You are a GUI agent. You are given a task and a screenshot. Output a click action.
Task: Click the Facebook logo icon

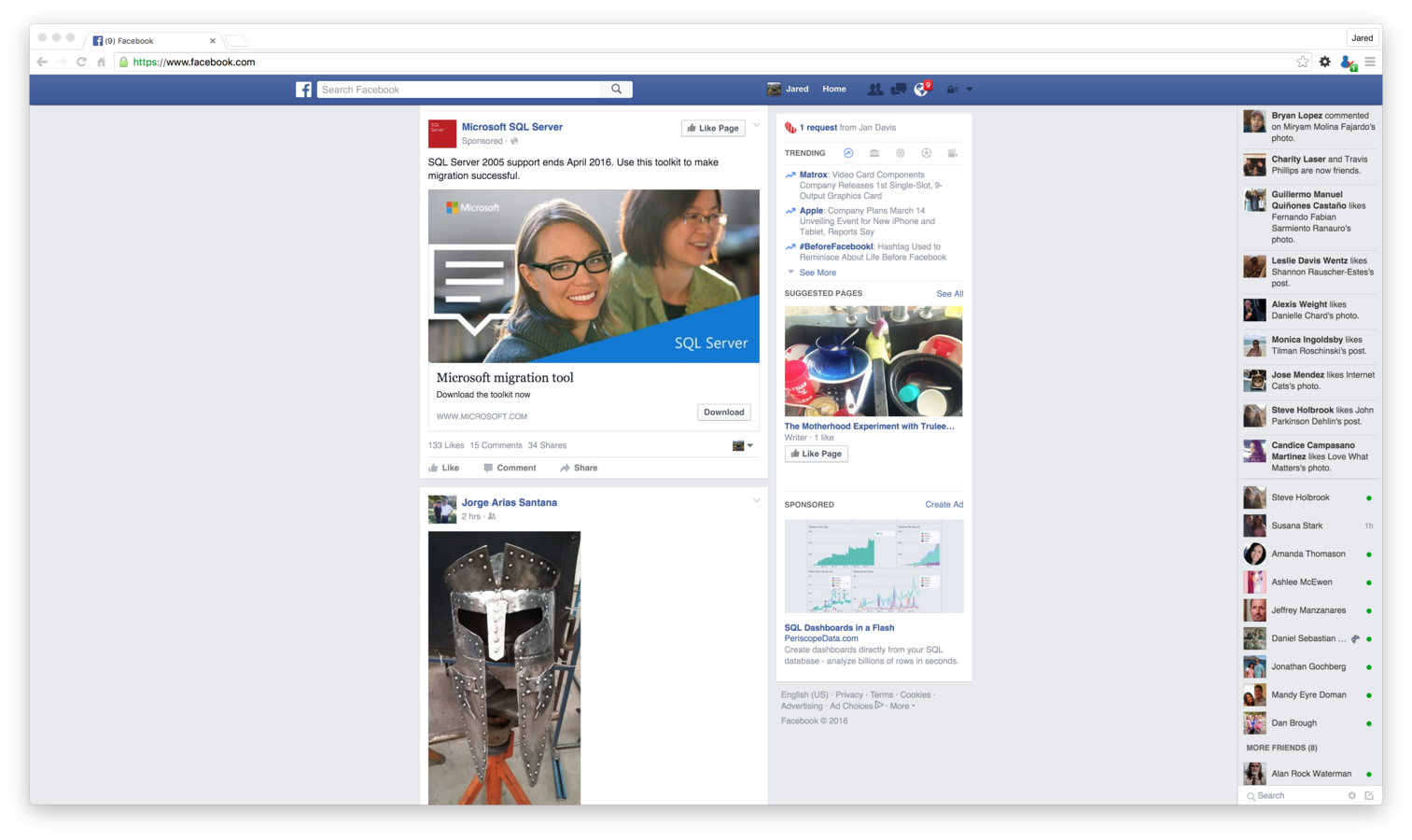303,90
